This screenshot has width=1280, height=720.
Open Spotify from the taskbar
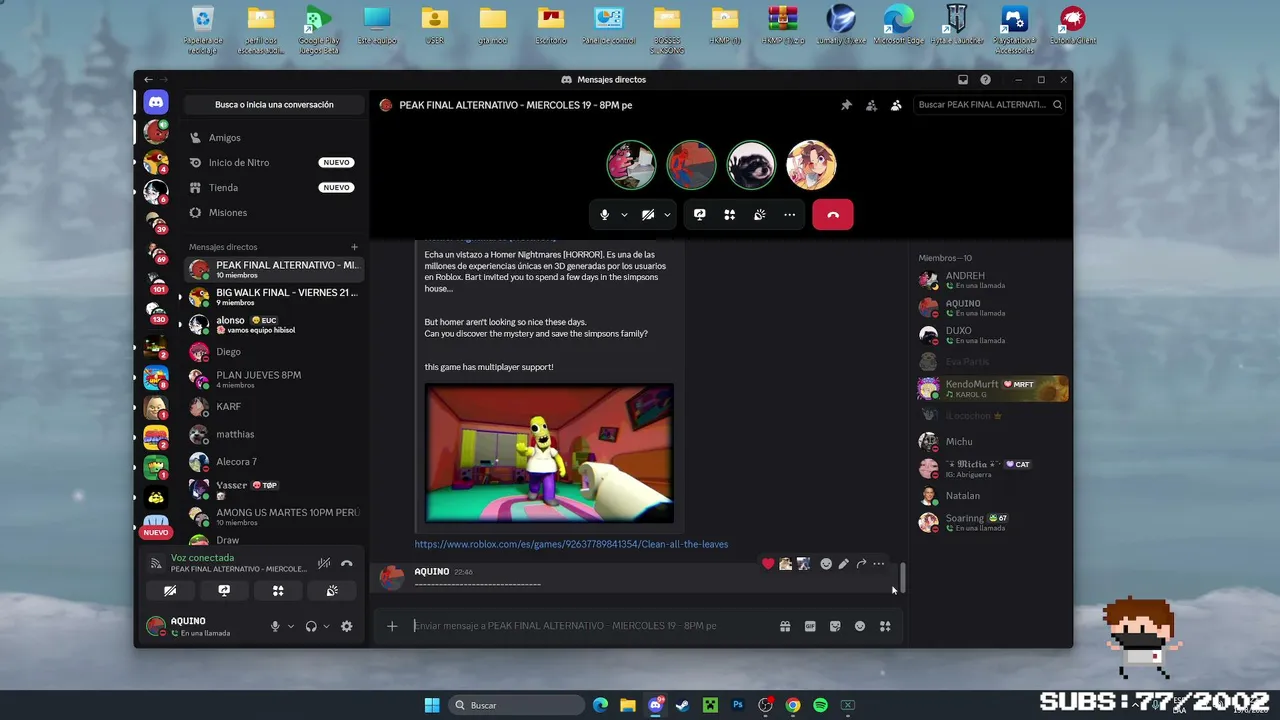[820, 705]
